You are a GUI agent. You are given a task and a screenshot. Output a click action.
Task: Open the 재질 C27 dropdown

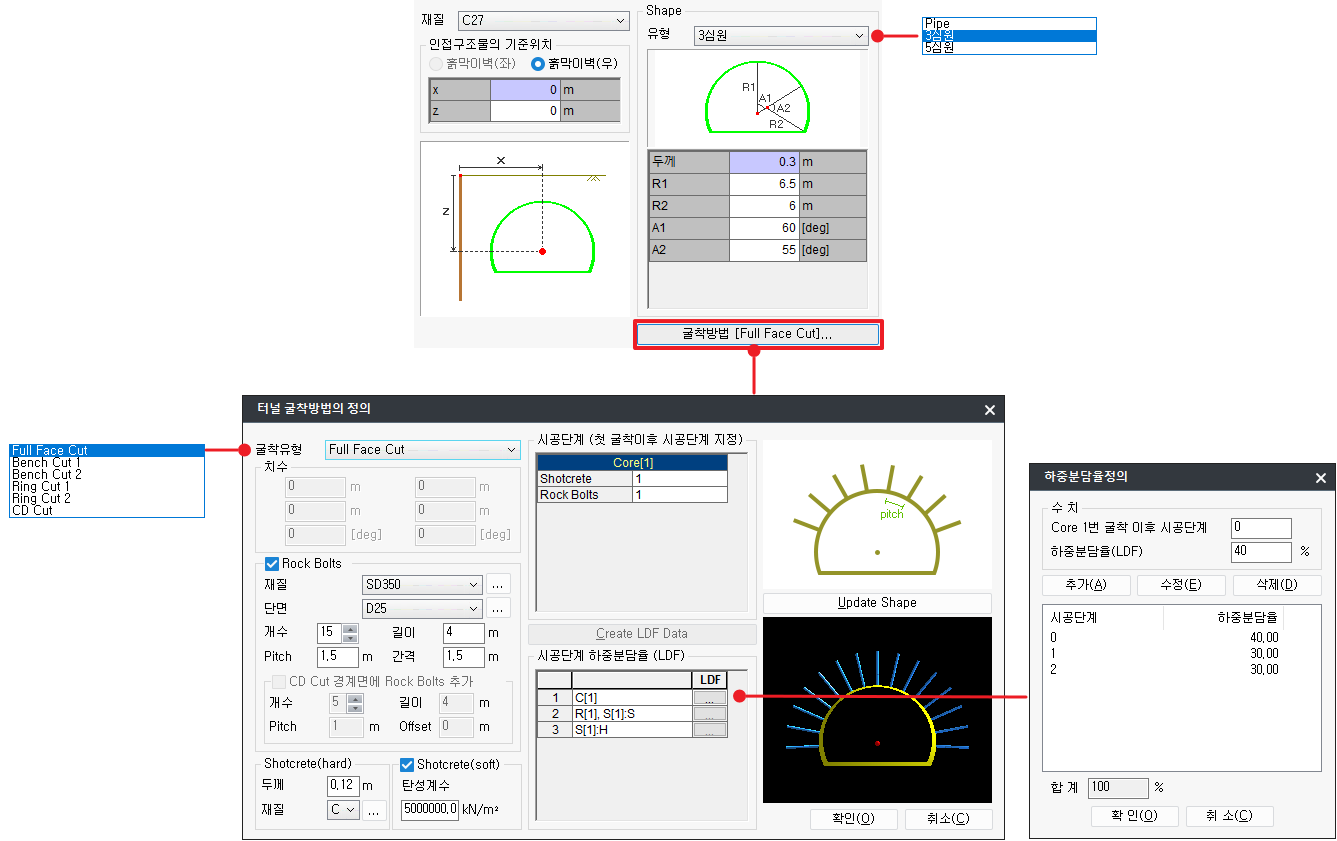point(542,20)
